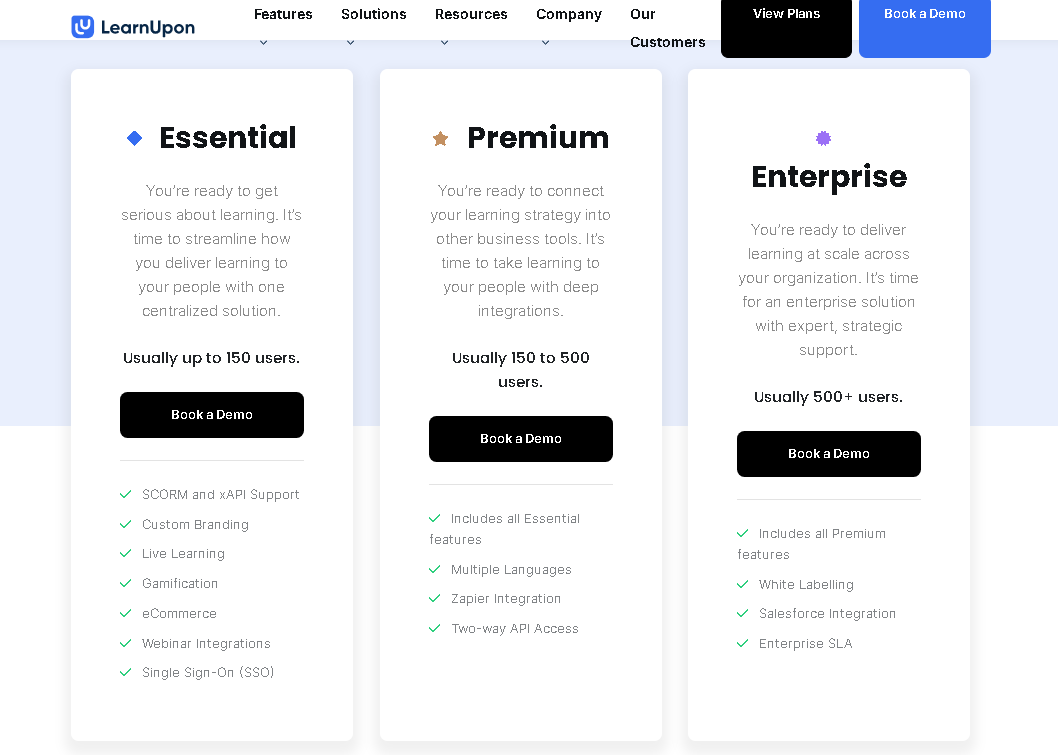Click the checkmark beside Multiple Languages

click(435, 569)
